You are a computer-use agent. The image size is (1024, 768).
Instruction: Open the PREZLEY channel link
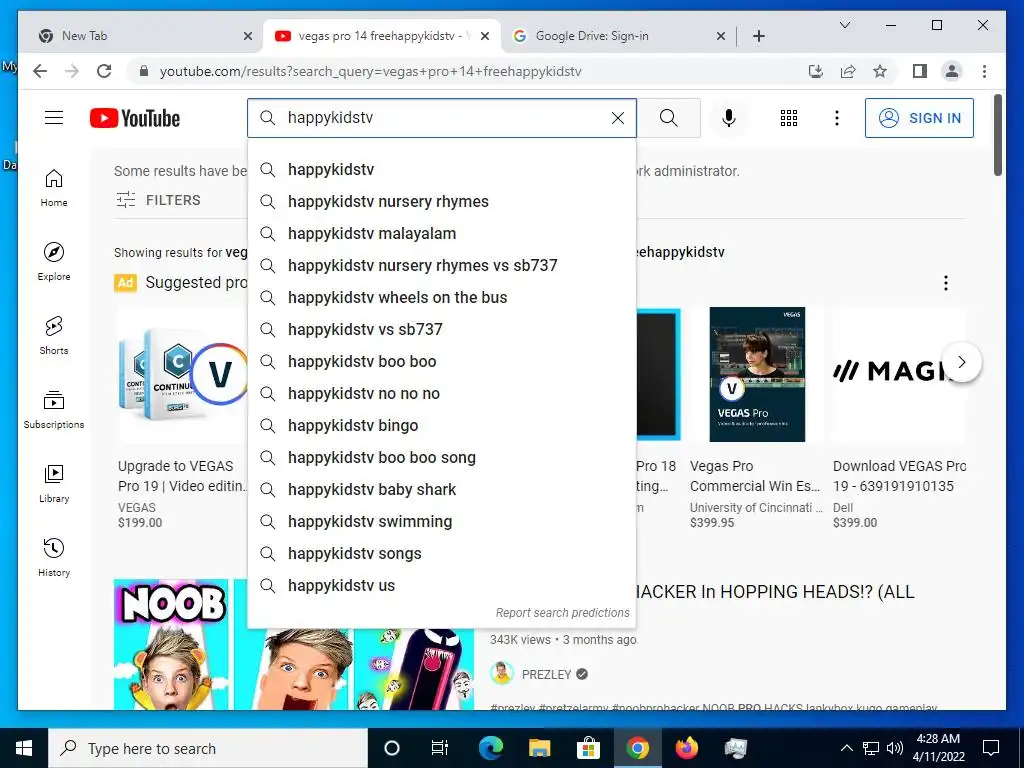546,674
